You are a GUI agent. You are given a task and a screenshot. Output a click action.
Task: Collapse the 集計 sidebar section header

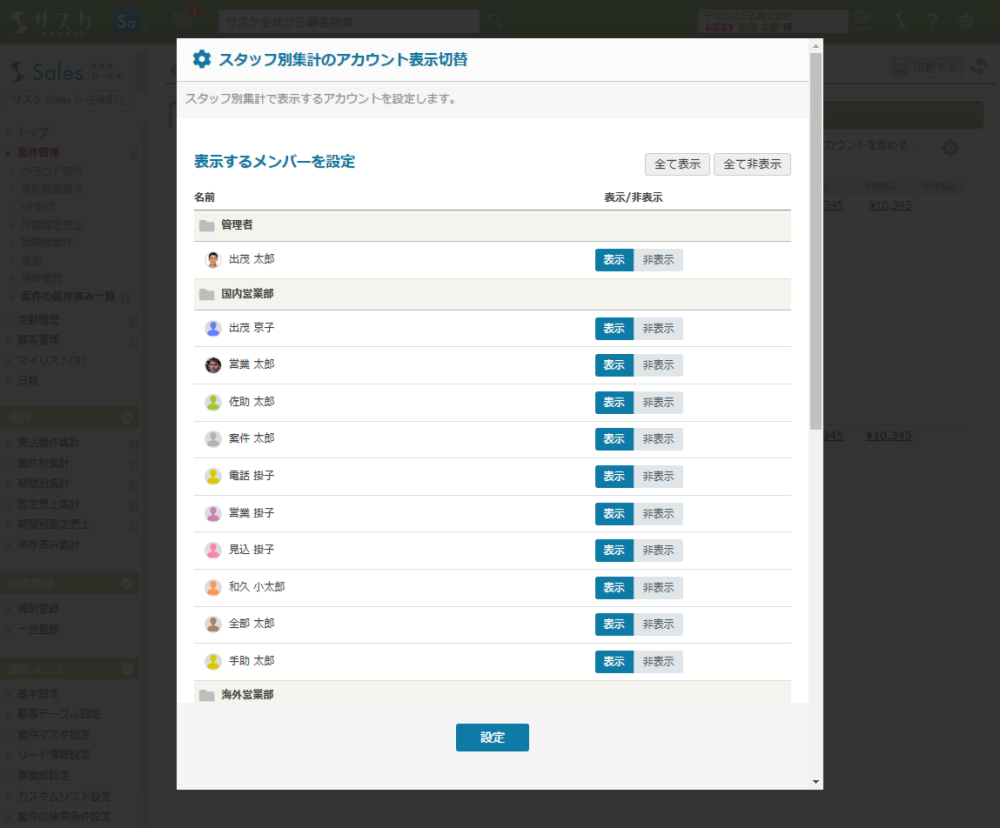click(127, 418)
